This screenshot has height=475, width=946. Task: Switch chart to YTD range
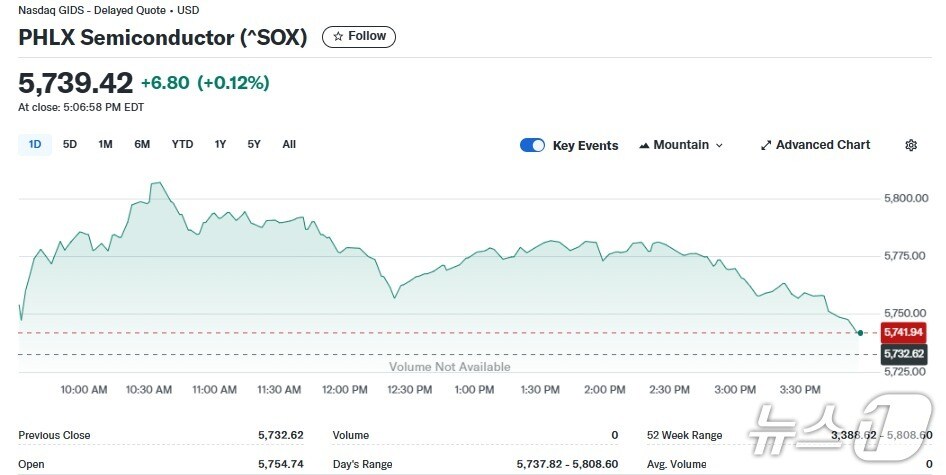182,144
